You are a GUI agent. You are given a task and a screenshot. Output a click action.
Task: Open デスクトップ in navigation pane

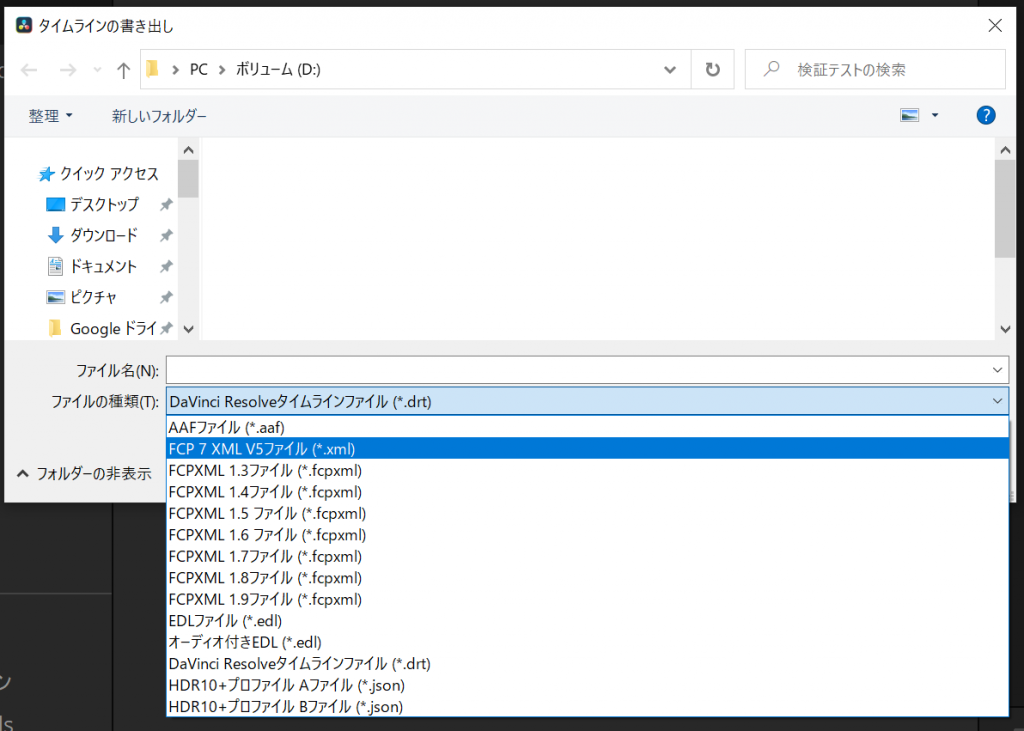coord(93,204)
